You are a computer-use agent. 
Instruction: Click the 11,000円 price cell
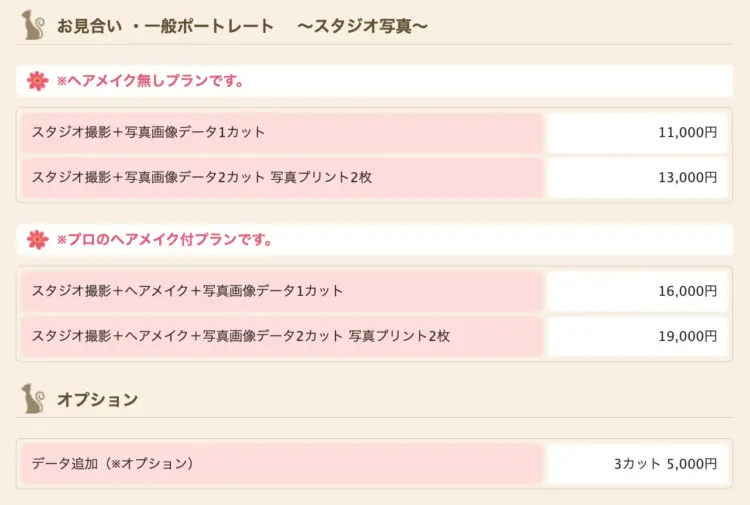637,132
